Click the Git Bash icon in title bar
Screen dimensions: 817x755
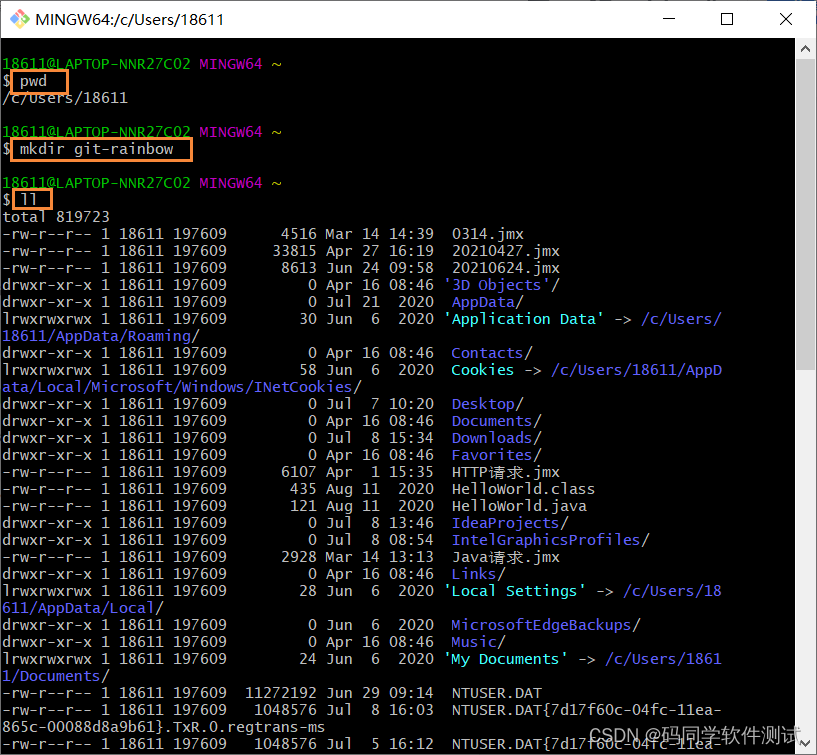pos(20,19)
